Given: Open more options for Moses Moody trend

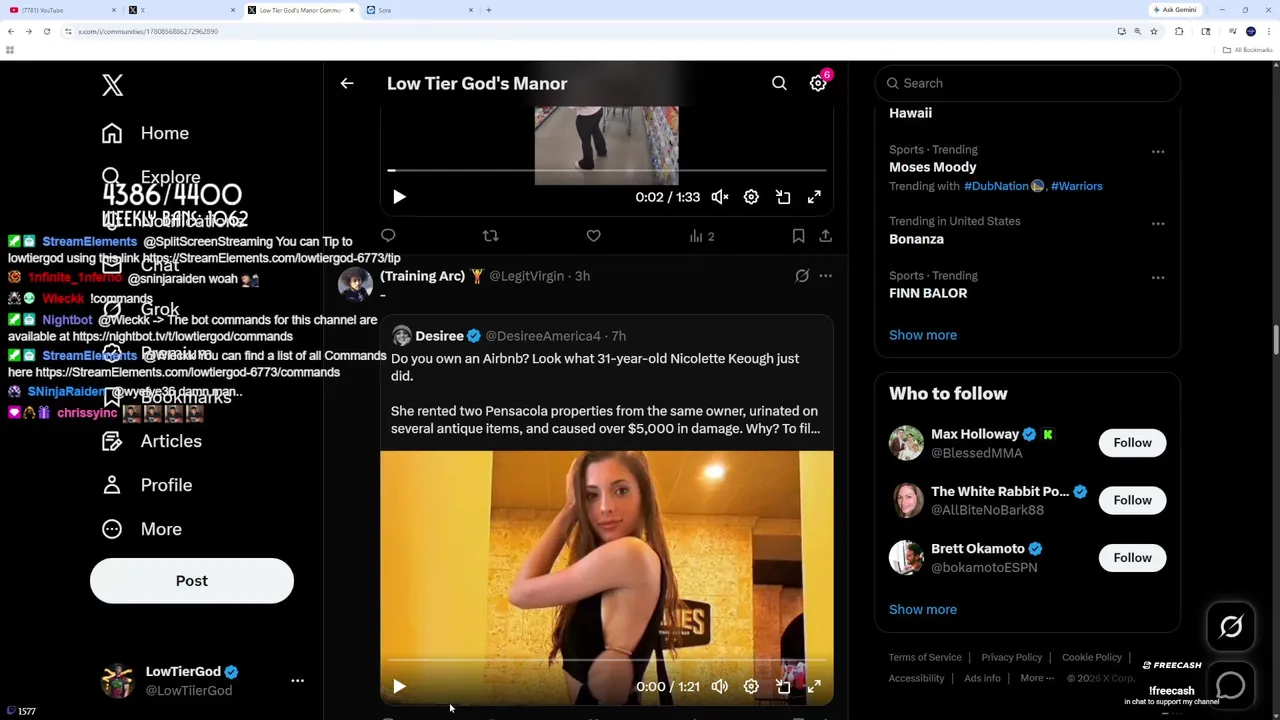Looking at the screenshot, I should click(1158, 152).
